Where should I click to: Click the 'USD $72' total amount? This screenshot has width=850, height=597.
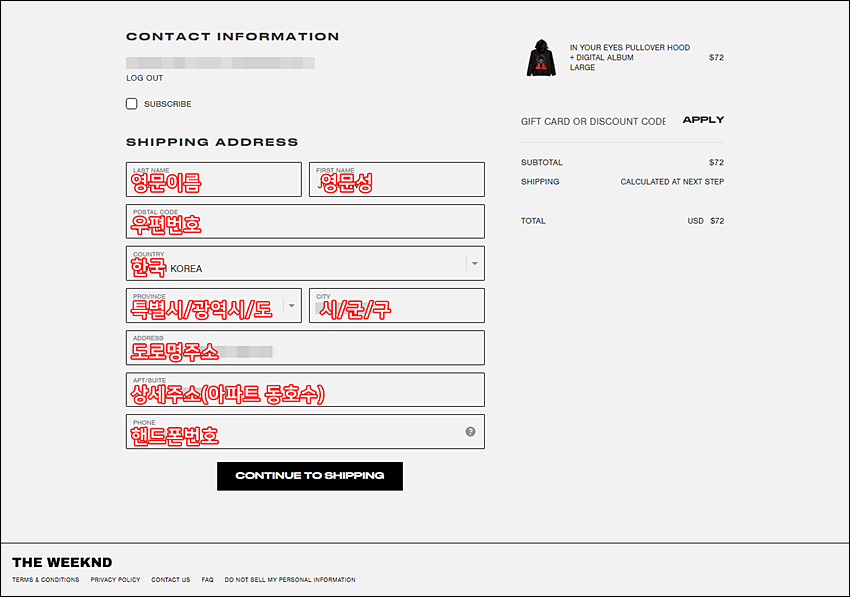pyautogui.click(x=706, y=221)
